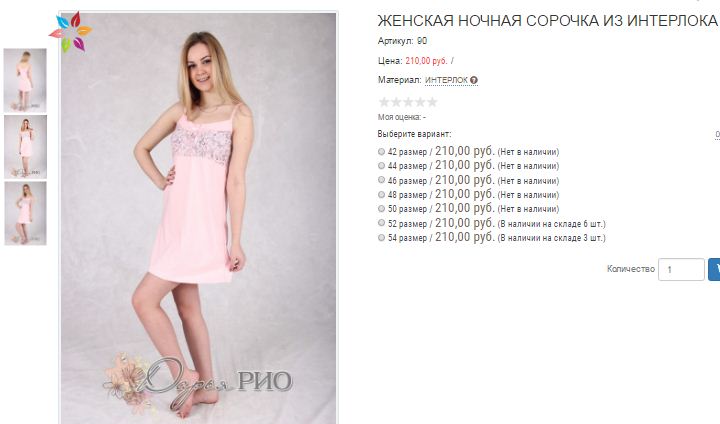
Task: Click the Количество quantity input field
Action: (x=681, y=269)
